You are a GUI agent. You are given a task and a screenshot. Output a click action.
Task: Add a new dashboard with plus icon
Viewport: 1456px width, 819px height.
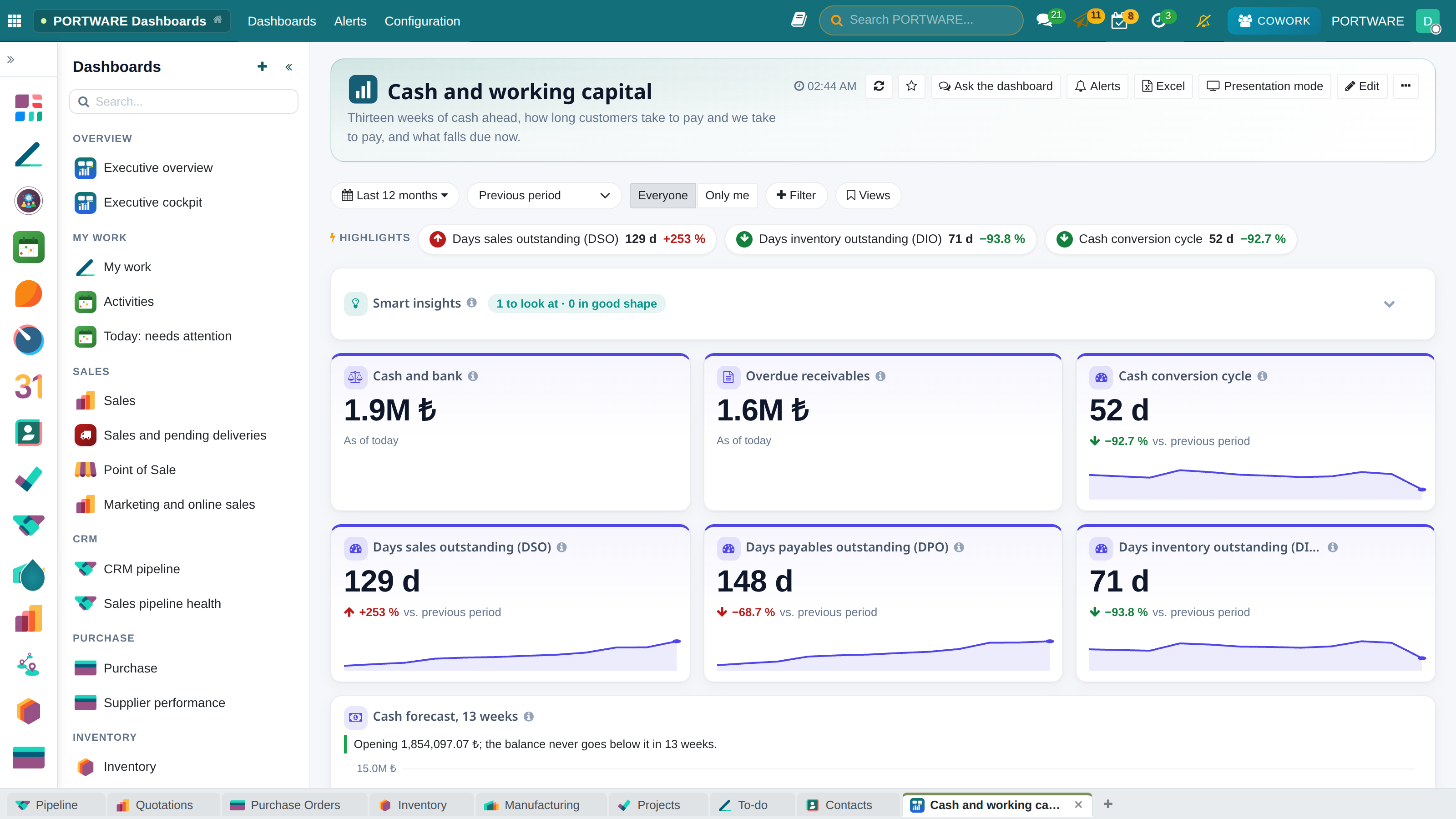tap(262, 67)
